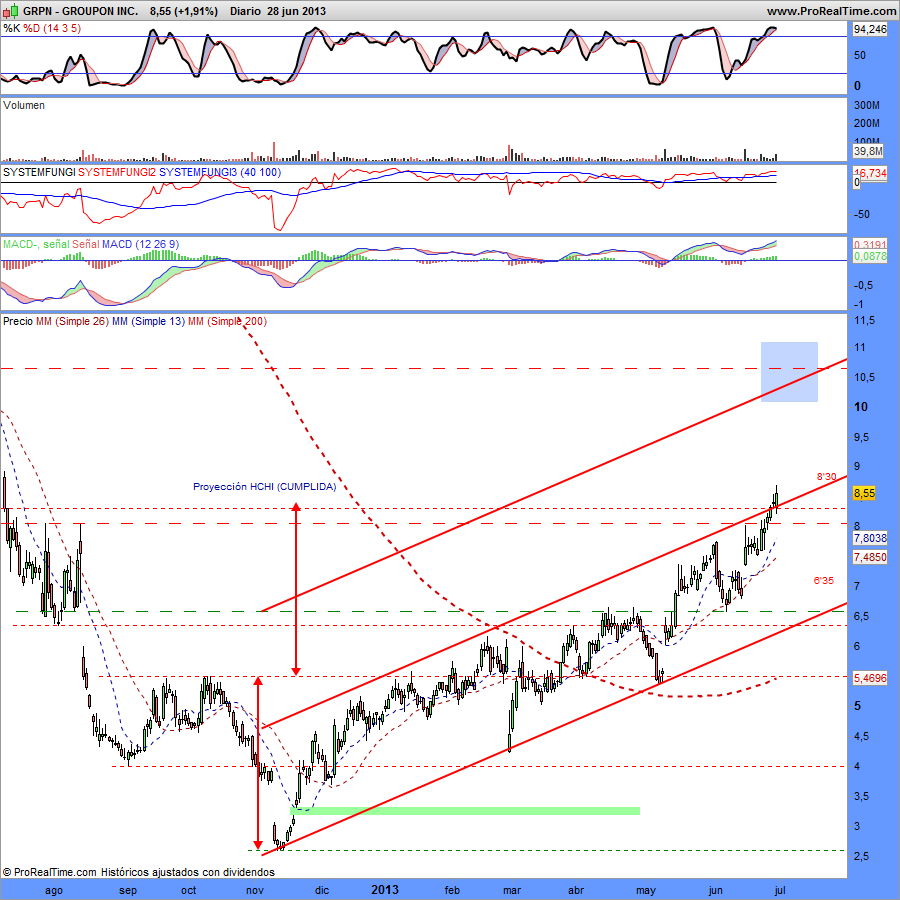Select the 300M volume axis label

pyautogui.click(x=867, y=105)
